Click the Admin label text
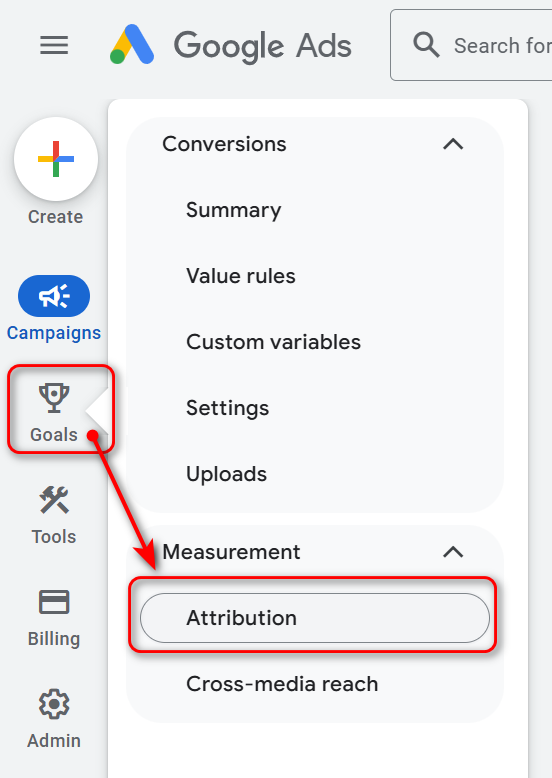552x778 pixels. tap(54, 741)
